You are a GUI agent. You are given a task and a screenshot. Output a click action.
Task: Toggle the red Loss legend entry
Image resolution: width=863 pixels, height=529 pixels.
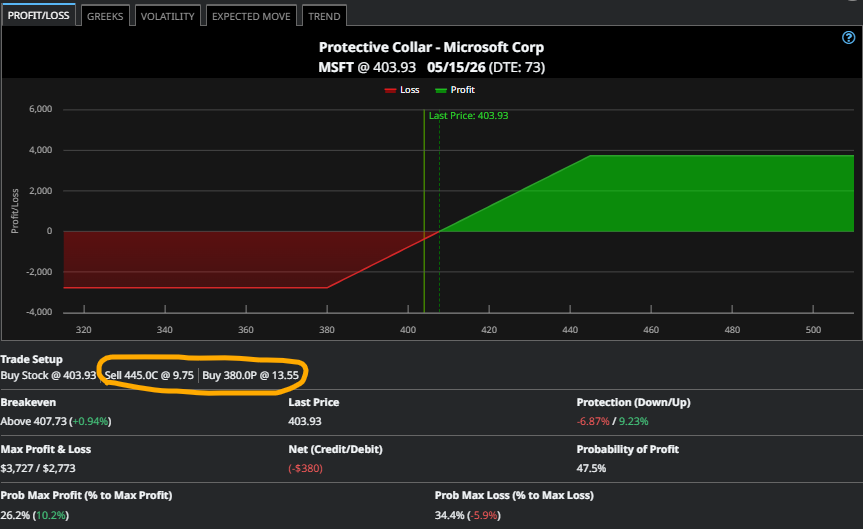pos(402,90)
